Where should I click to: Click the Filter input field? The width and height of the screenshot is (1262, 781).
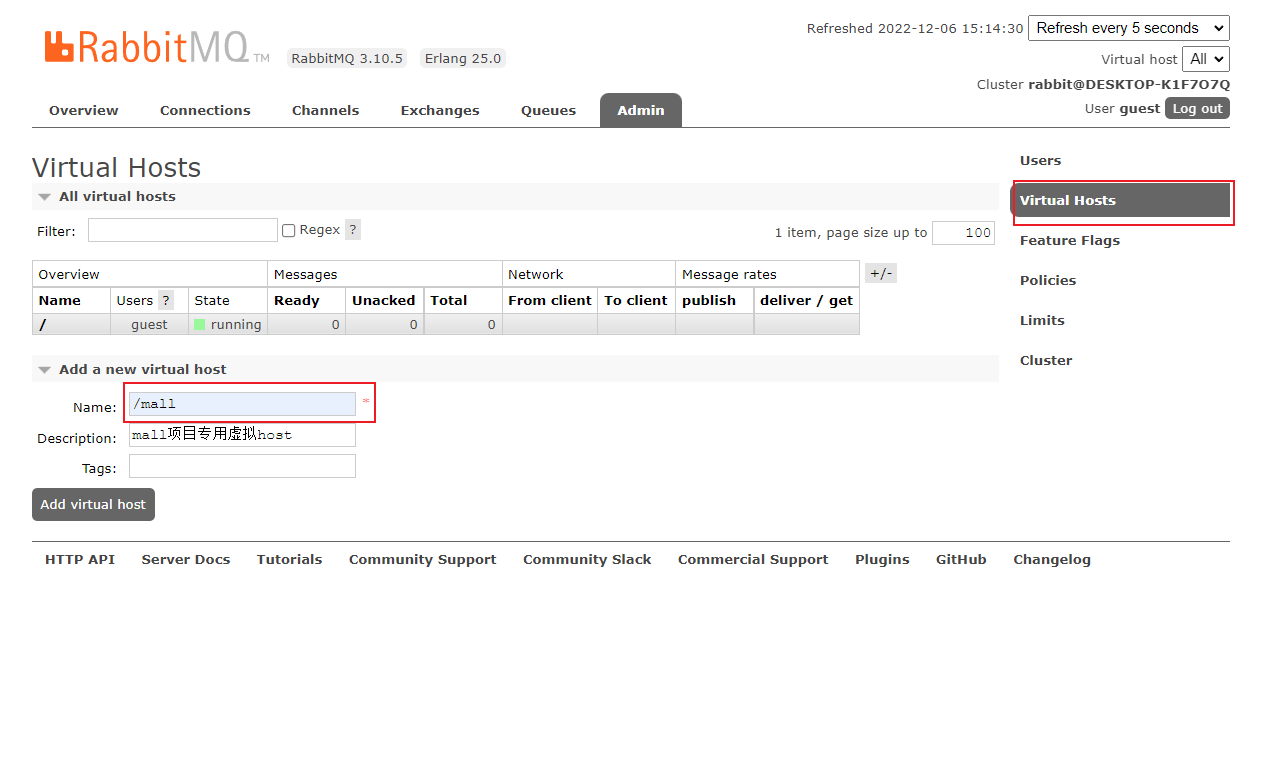click(x=183, y=230)
